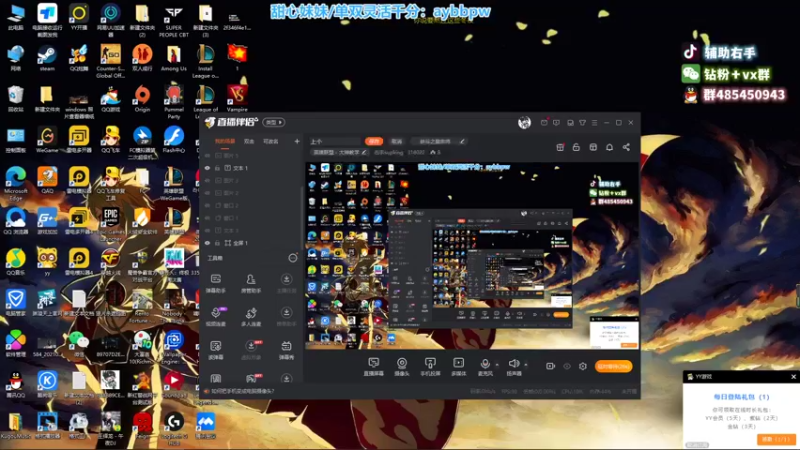The image size is (800, 450).
Task: Switch to the second scene tab
Action: 249,141
